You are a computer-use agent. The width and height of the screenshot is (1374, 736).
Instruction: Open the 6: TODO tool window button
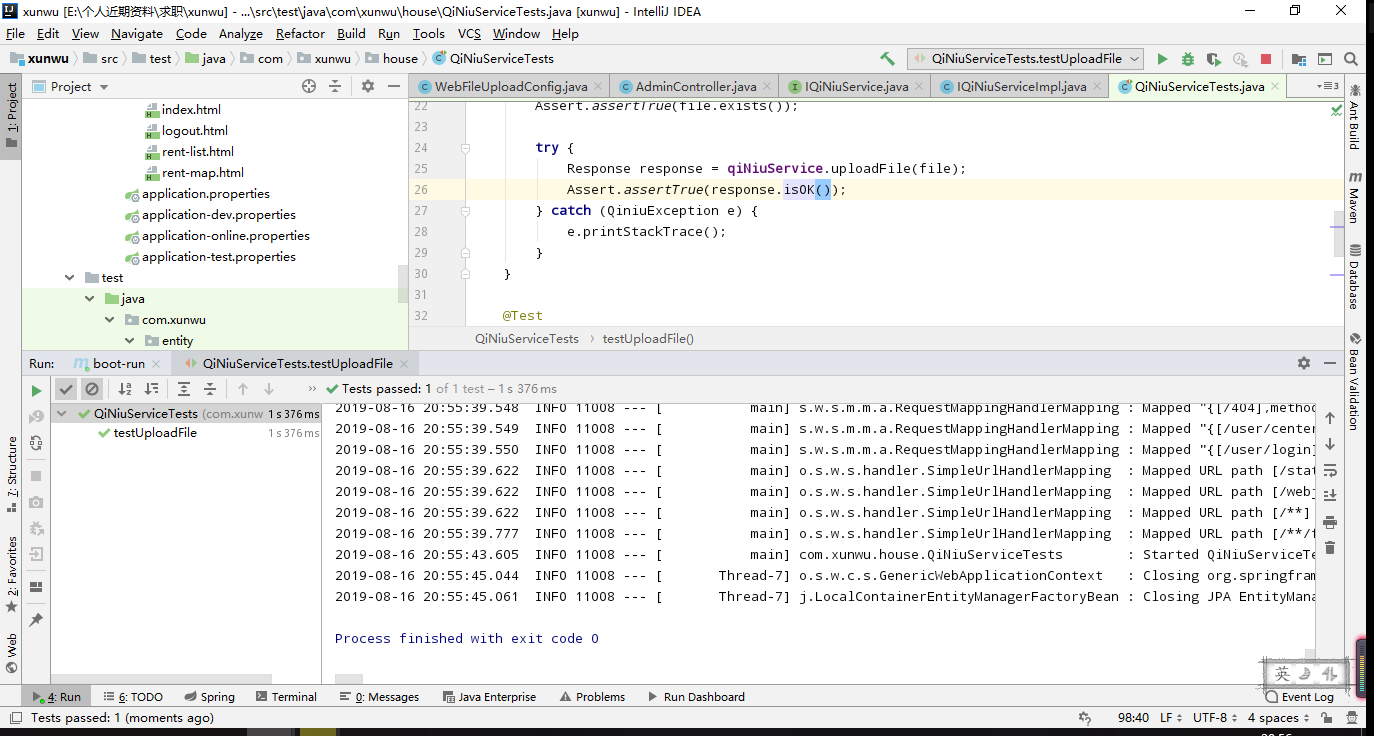(131, 697)
